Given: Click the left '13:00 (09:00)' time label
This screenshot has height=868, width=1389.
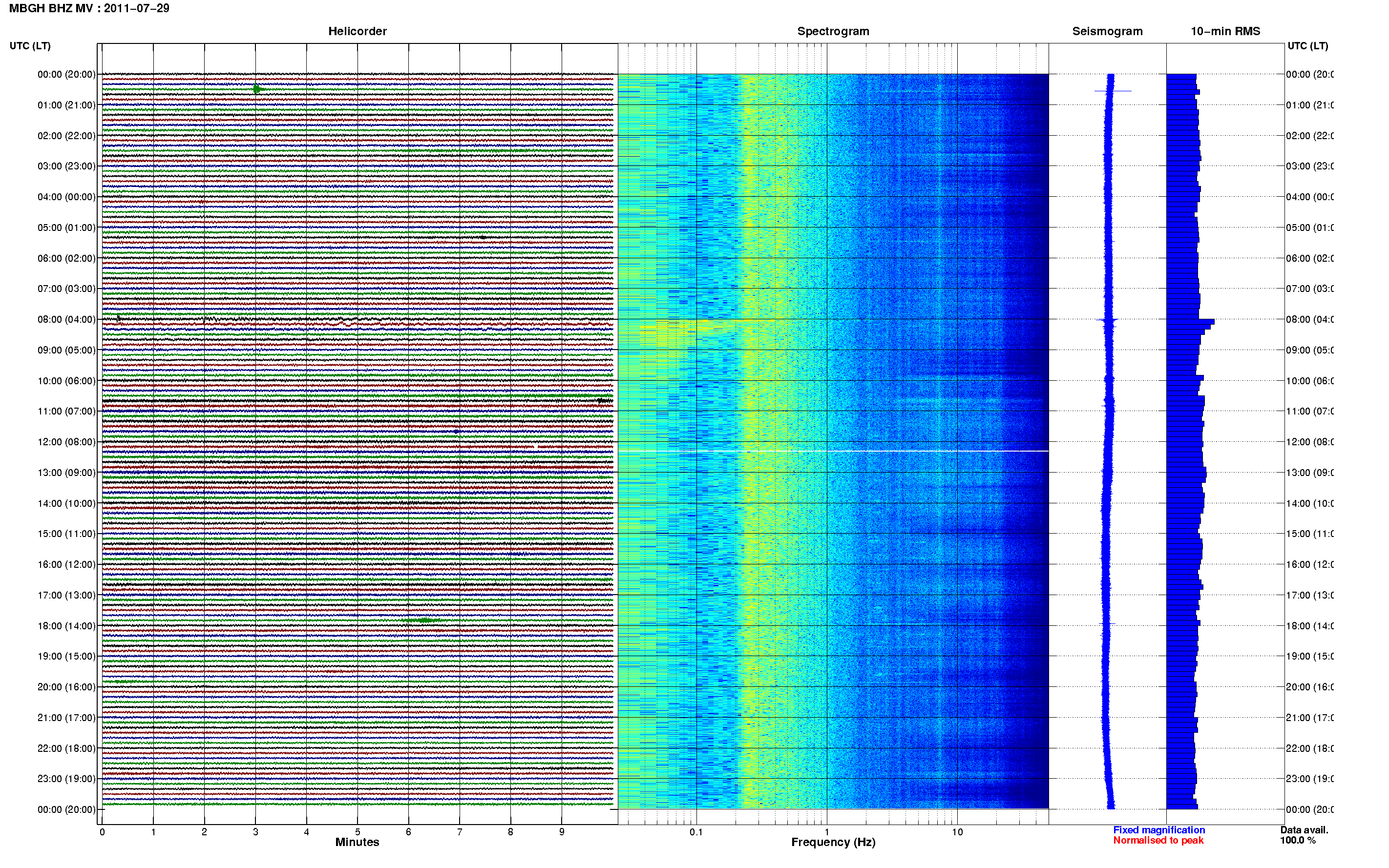Looking at the screenshot, I should pyautogui.click(x=66, y=473).
